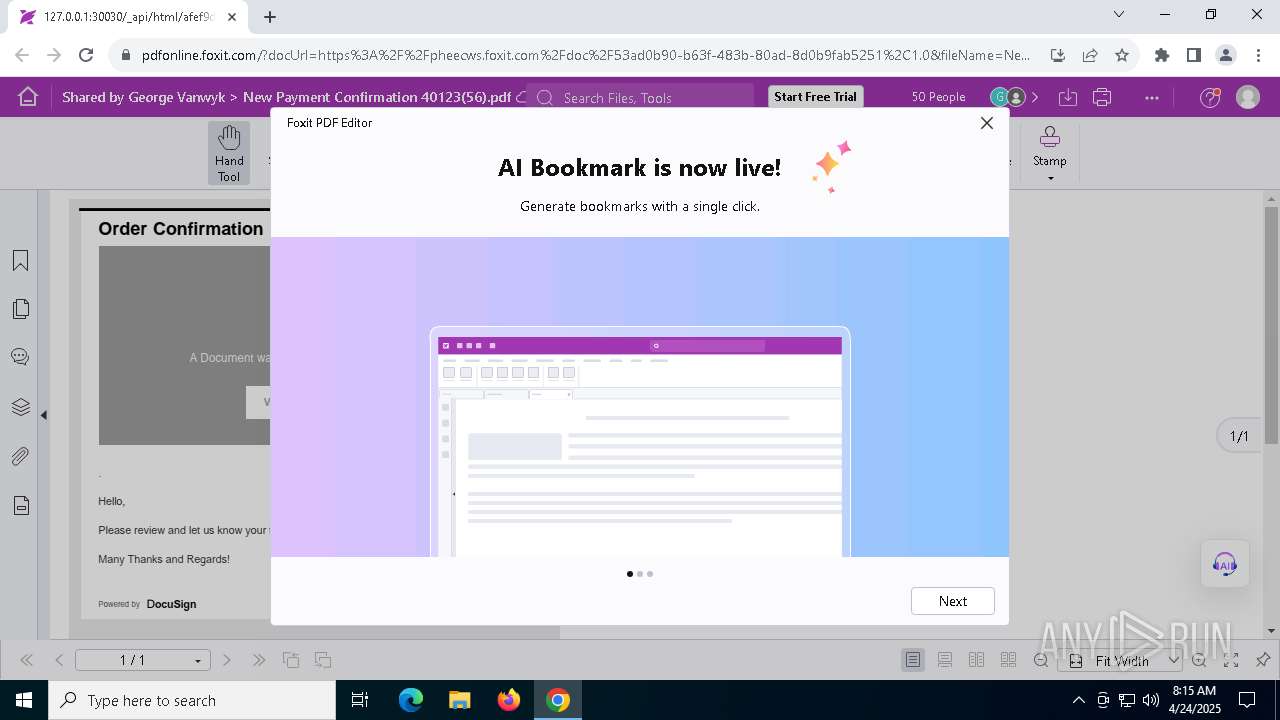Enable facing pages view mode

pyautogui.click(x=977, y=660)
